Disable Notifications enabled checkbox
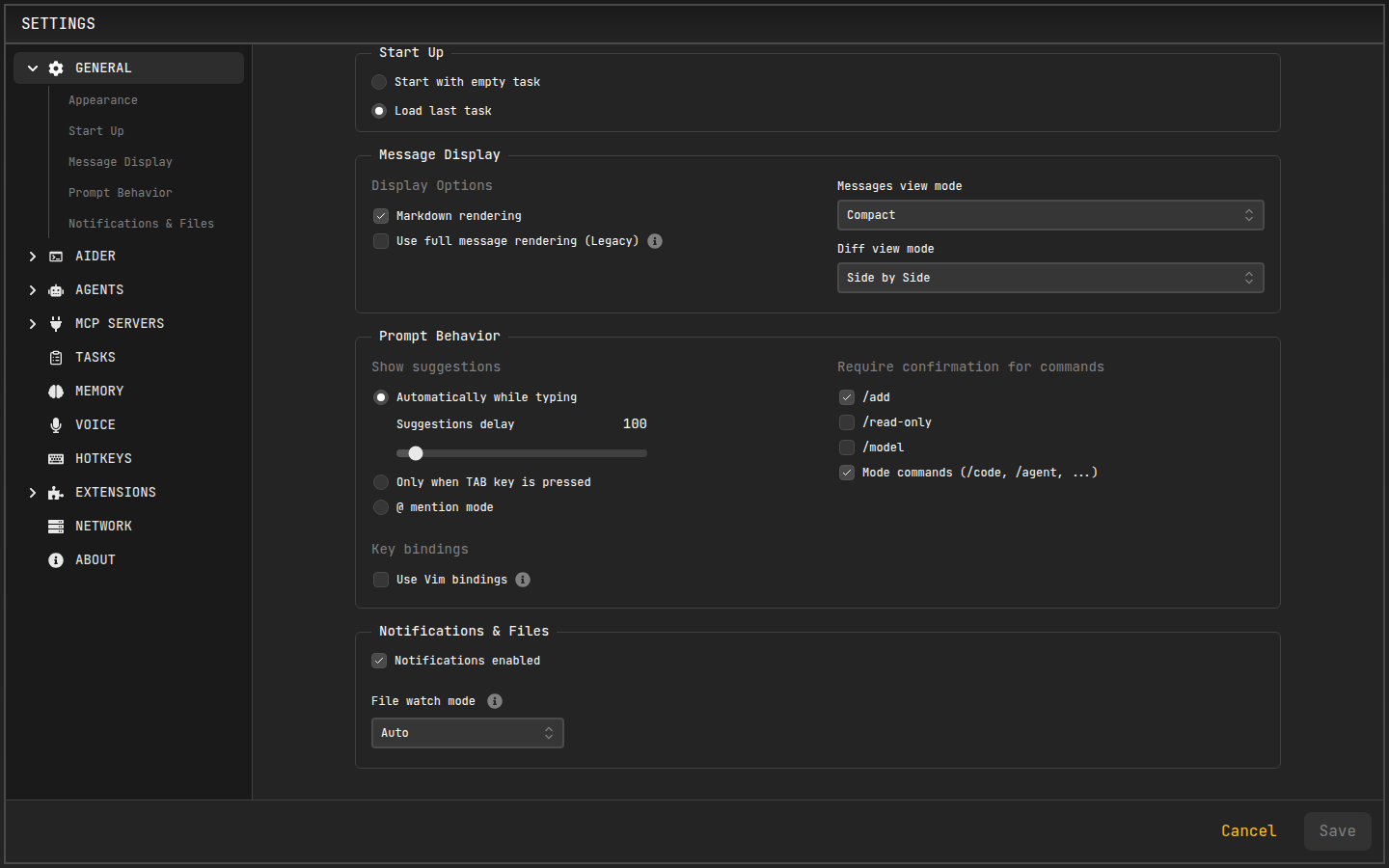This screenshot has width=1389, height=868. (x=379, y=661)
